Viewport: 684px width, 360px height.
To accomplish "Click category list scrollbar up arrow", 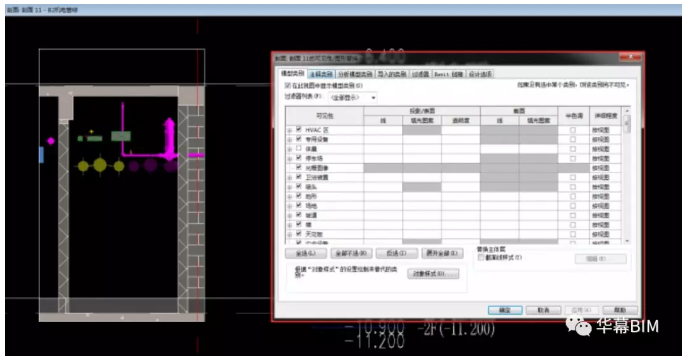I will 627,111.
